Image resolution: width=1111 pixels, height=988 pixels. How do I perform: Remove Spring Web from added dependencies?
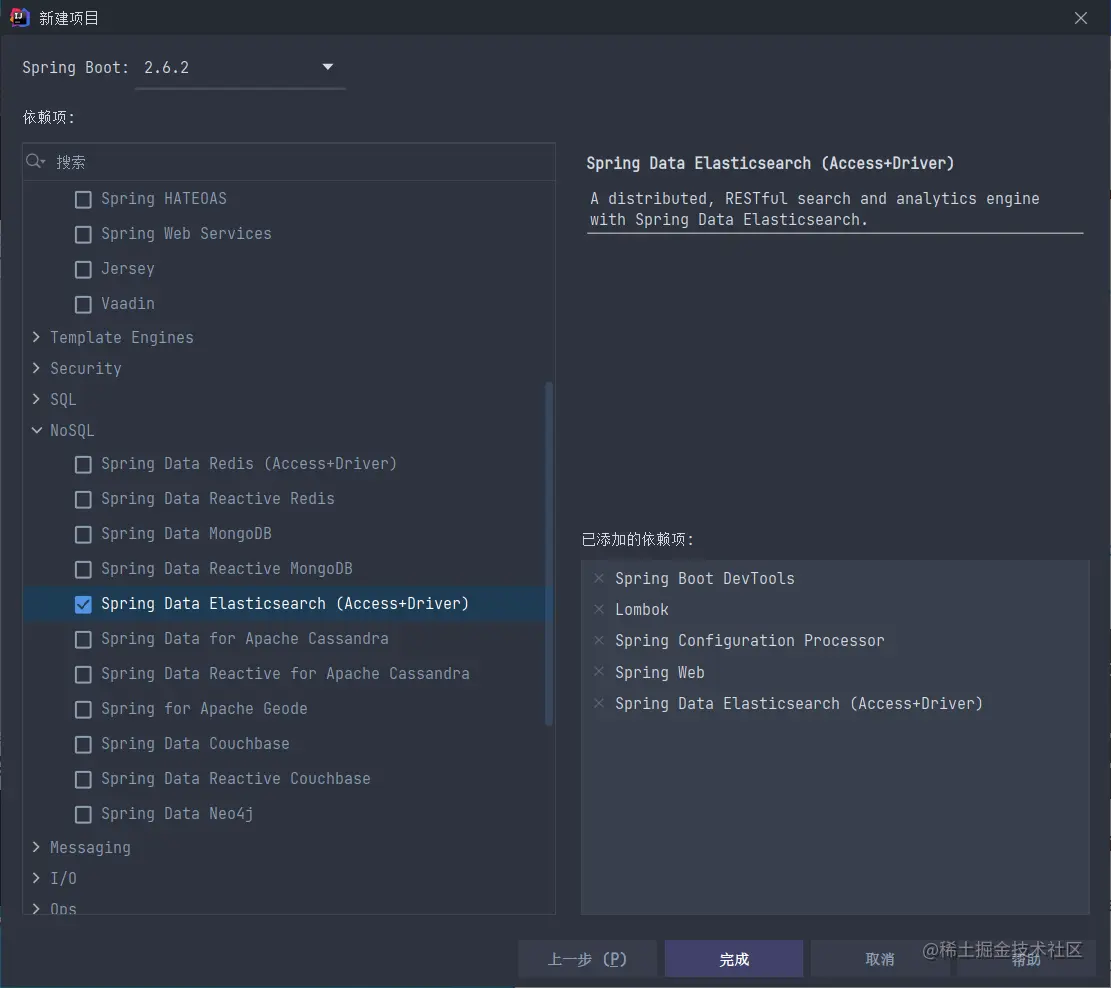pyautogui.click(x=599, y=672)
